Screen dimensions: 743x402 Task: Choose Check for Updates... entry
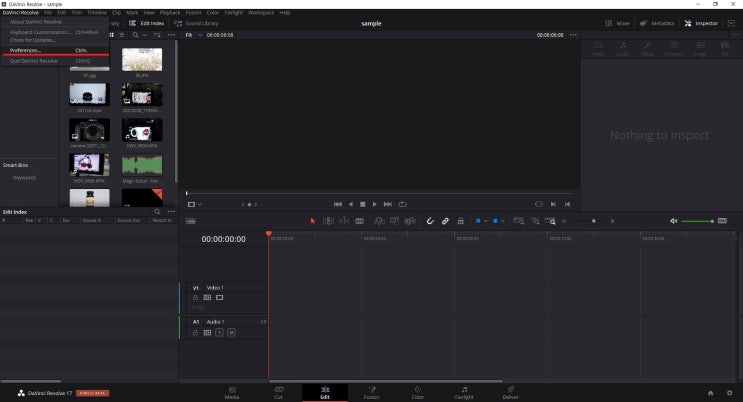55,40
